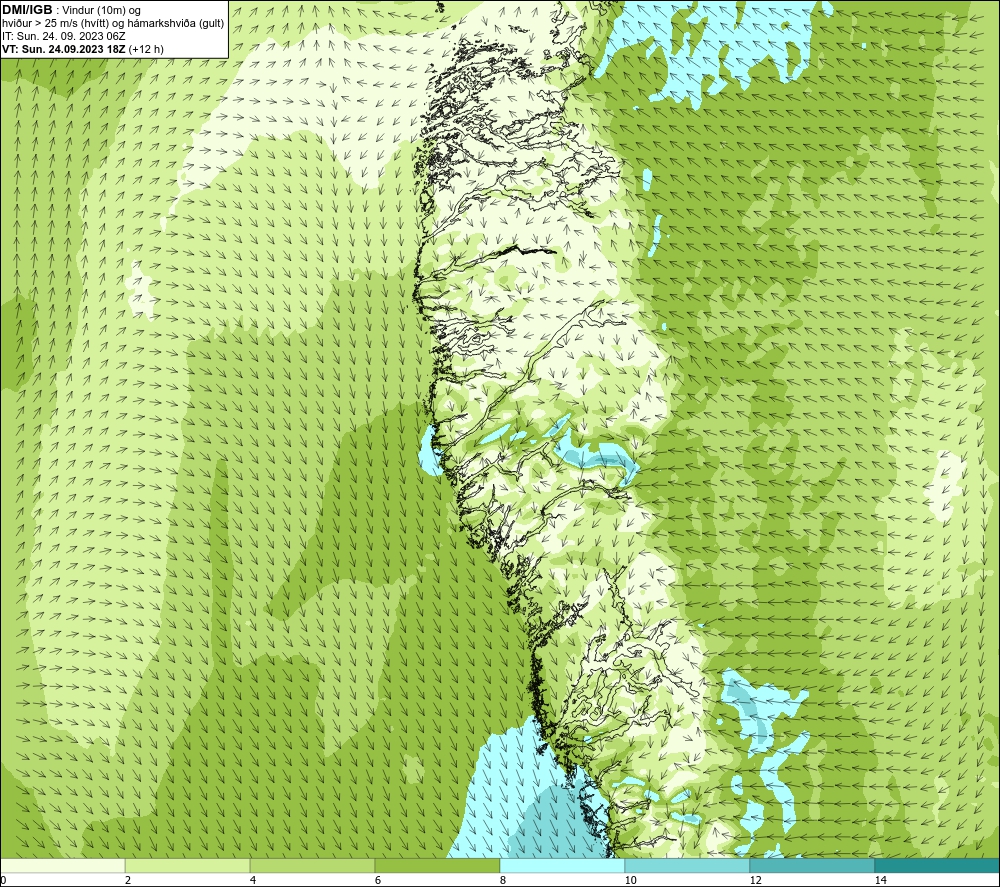Click the 8–10 m/s light cyan legend swatch
1000x887 pixels.
[562, 866]
